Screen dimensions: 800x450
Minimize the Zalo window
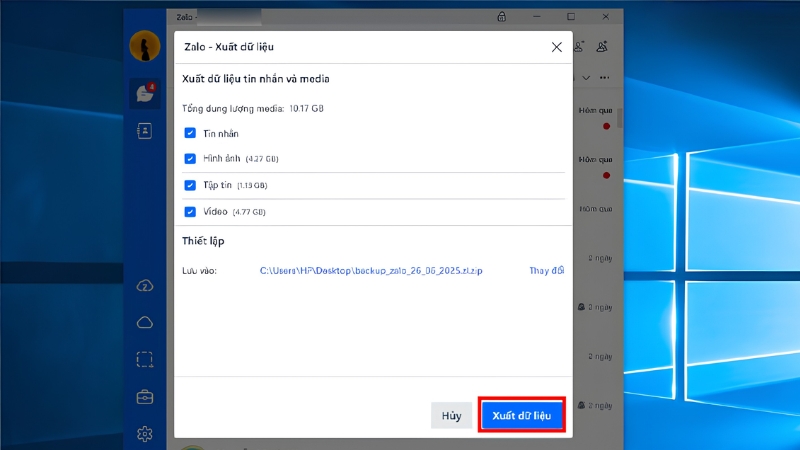[537, 17]
